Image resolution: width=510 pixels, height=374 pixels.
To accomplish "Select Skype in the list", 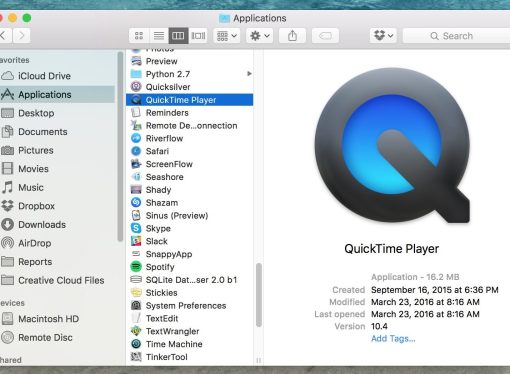I will (x=189, y=229).
